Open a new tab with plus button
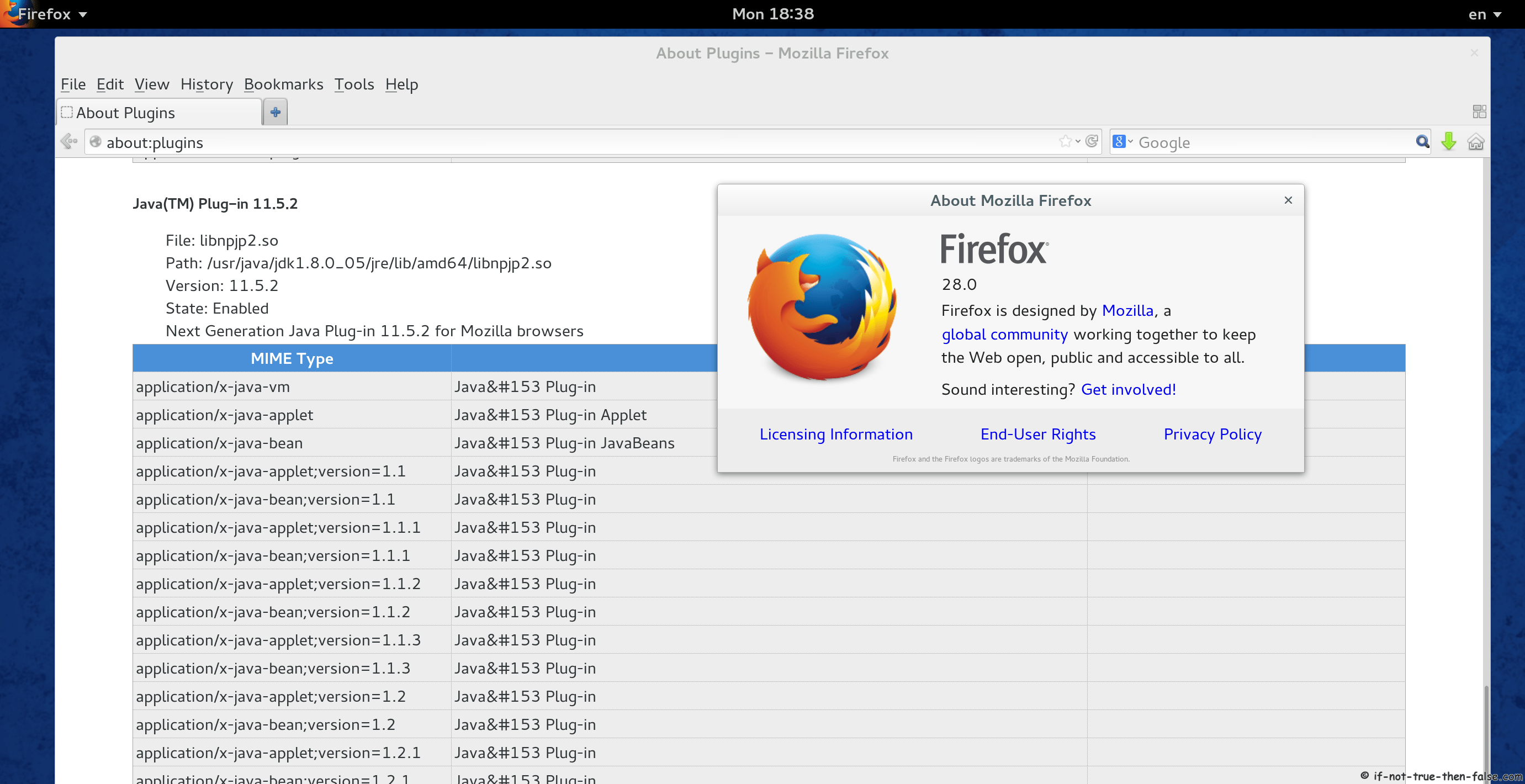This screenshot has width=1525, height=784. click(276, 112)
